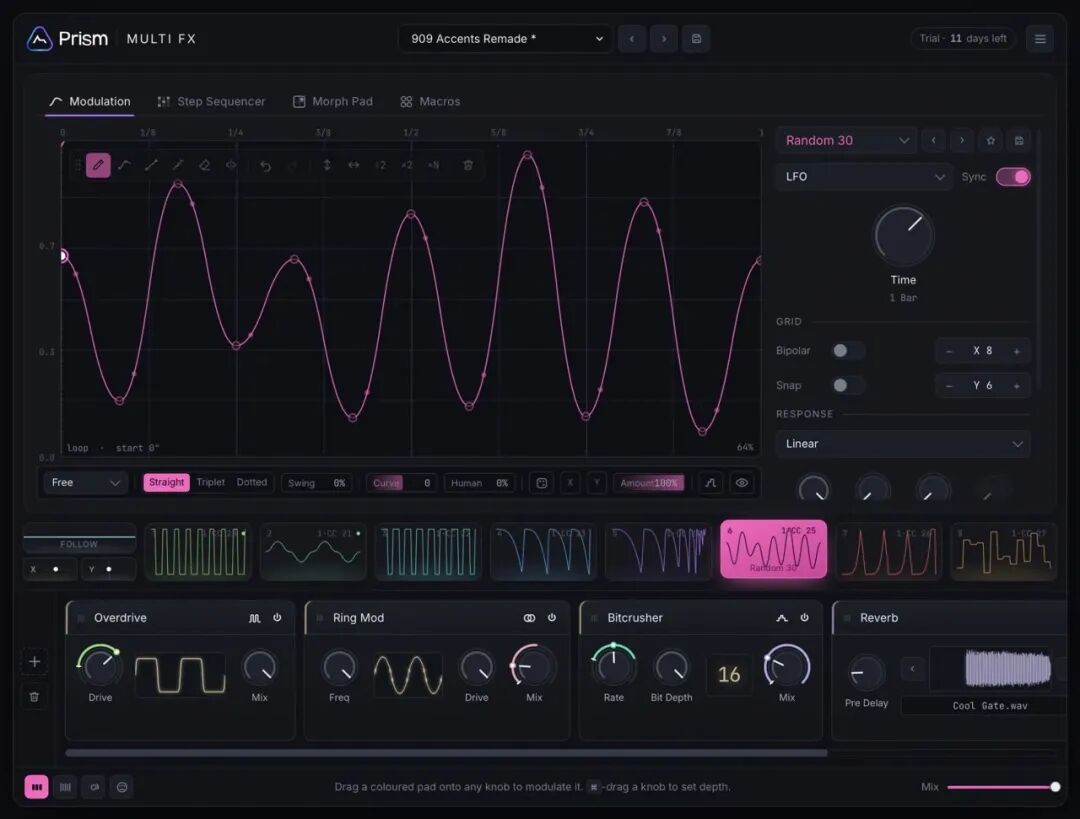Click the Mix slider handle at bottom
This screenshot has height=819, width=1080.
tap(1055, 787)
